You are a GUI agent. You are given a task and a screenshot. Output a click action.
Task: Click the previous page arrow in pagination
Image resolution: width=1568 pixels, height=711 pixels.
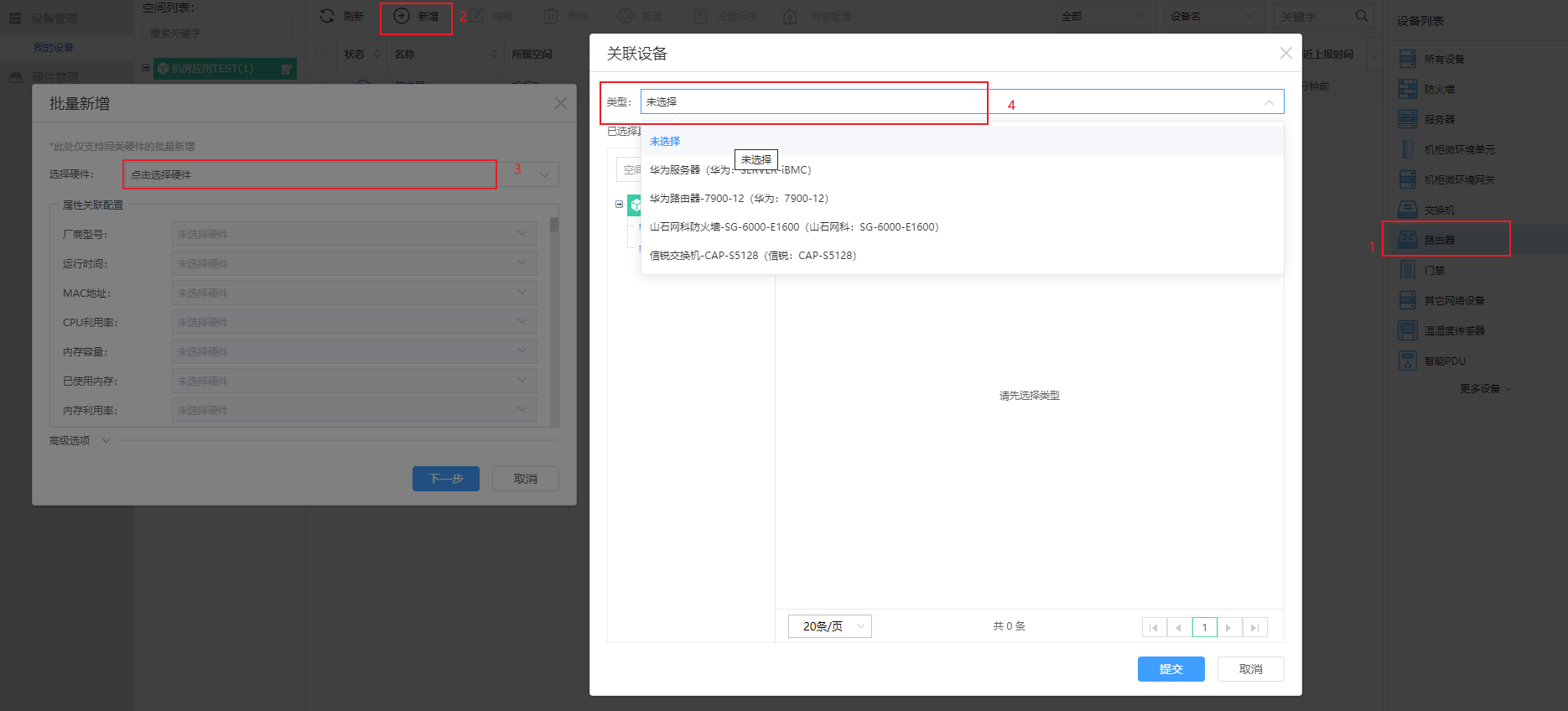pyautogui.click(x=1179, y=627)
